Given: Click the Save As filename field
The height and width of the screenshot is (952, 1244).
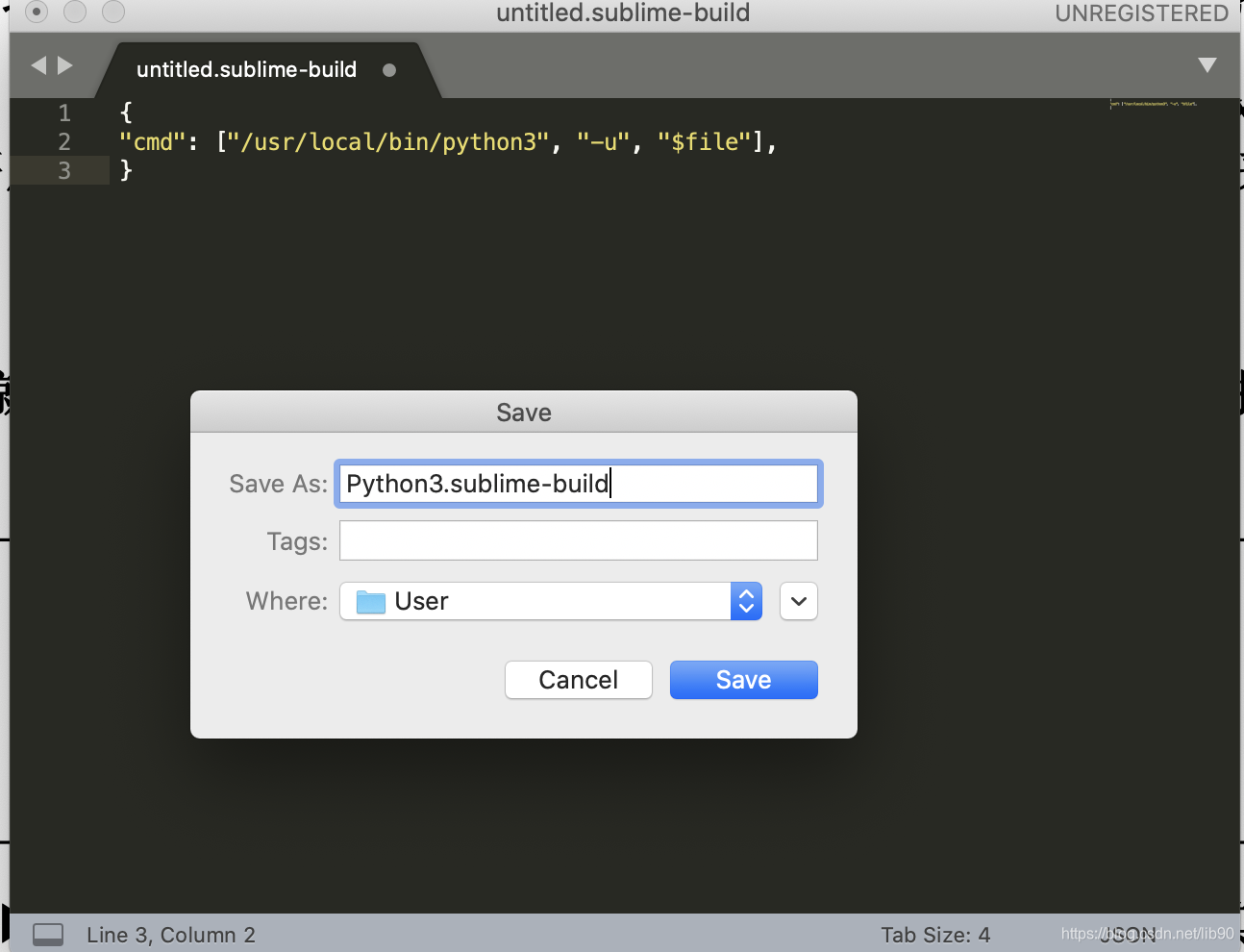Looking at the screenshot, I should (x=578, y=484).
